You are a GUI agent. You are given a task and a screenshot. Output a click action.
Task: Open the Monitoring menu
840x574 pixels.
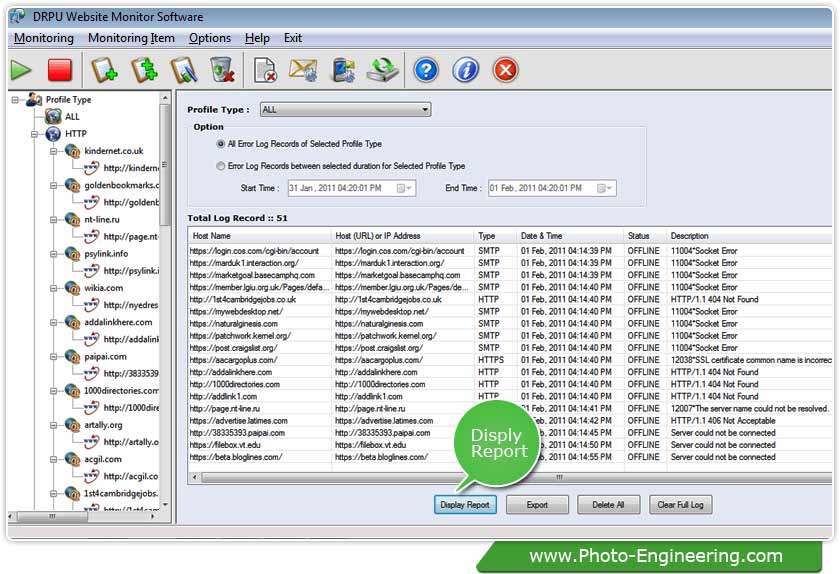[44, 38]
